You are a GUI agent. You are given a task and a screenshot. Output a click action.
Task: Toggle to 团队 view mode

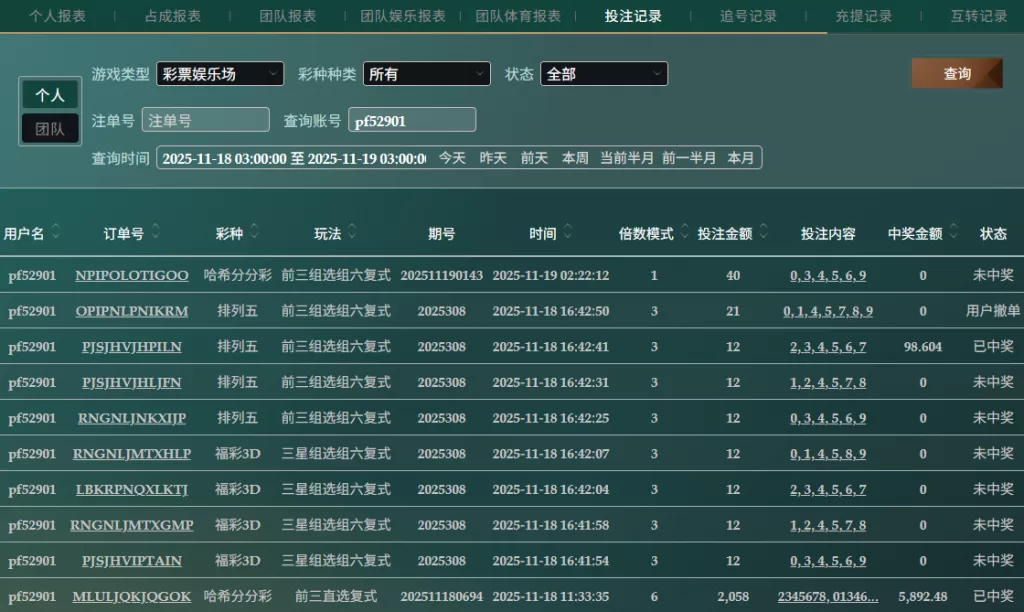pyautogui.click(x=50, y=128)
